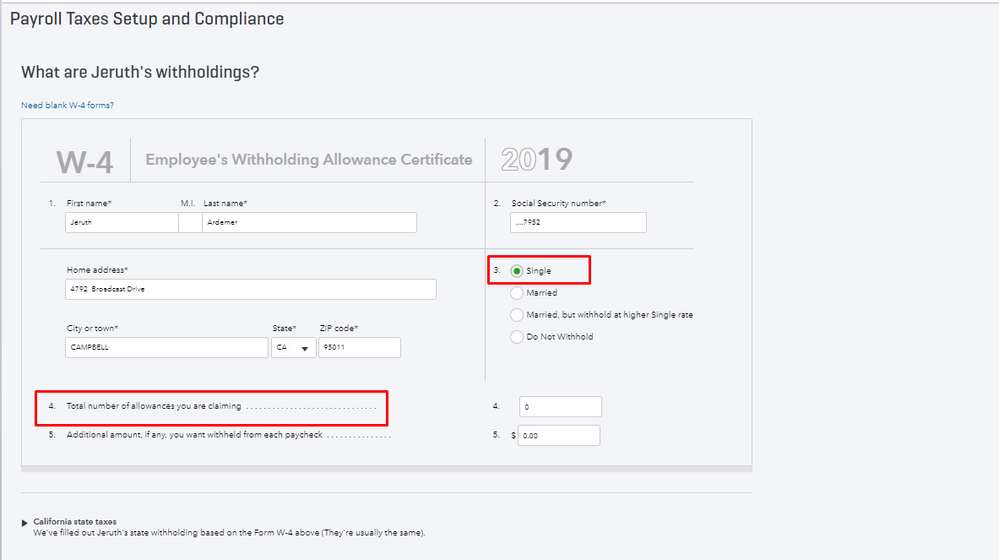Click the W-4 form logo text

[83, 161]
